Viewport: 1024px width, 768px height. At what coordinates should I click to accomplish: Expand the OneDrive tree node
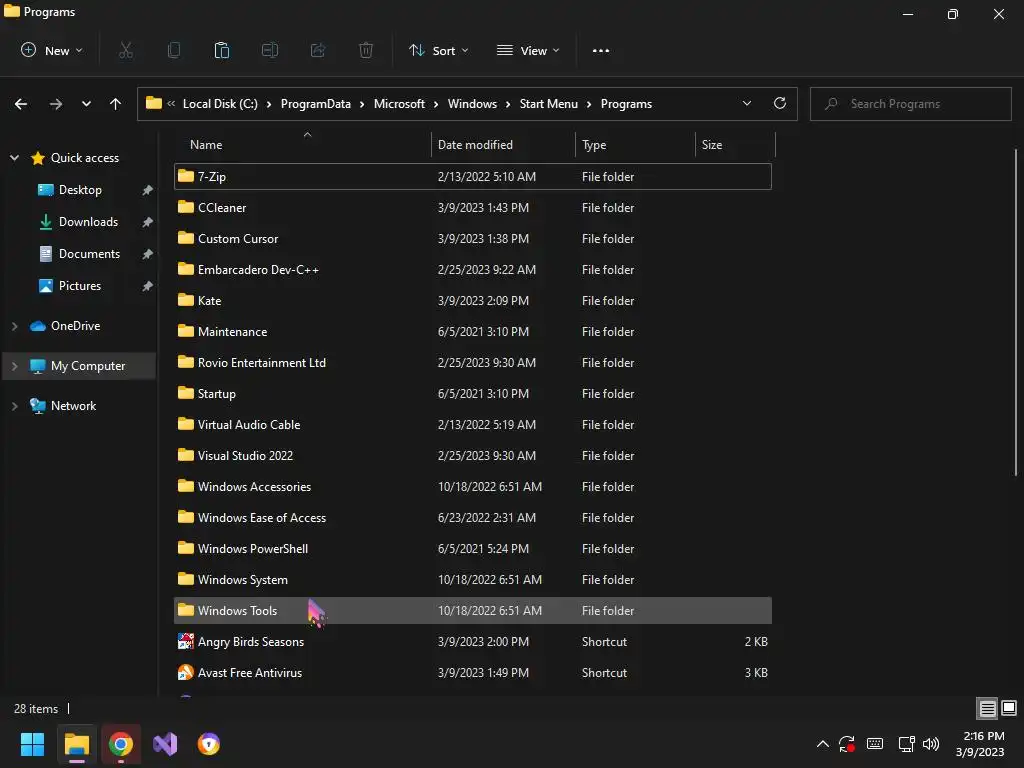[14, 326]
